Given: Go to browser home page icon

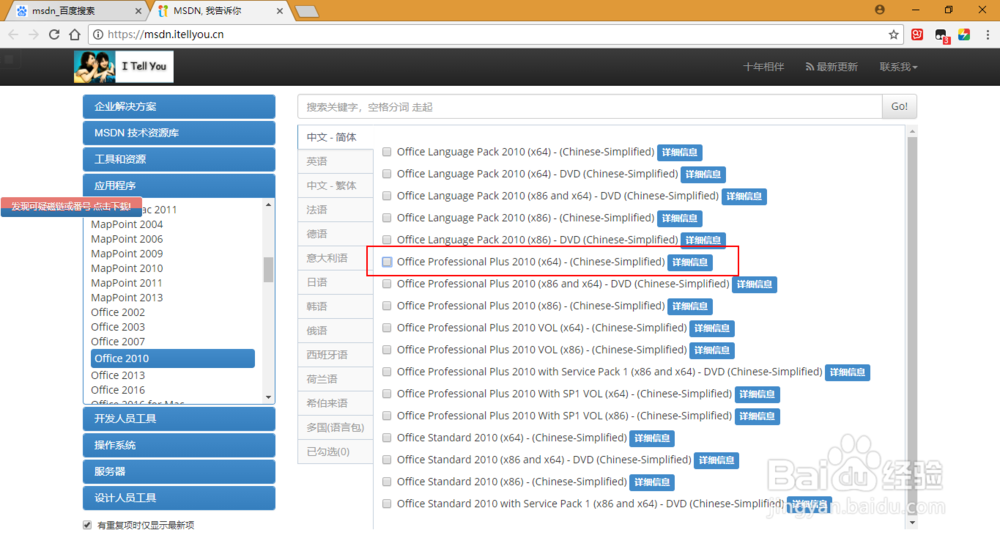Looking at the screenshot, I should pyautogui.click(x=75, y=34).
